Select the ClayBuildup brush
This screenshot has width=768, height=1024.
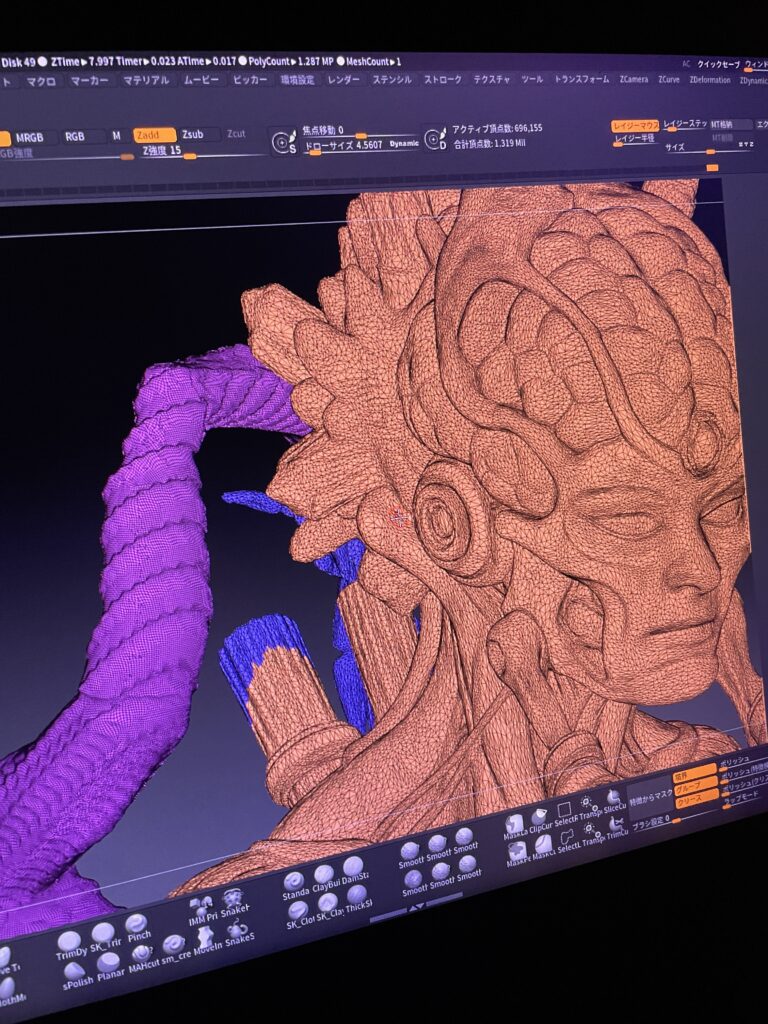tap(326, 880)
